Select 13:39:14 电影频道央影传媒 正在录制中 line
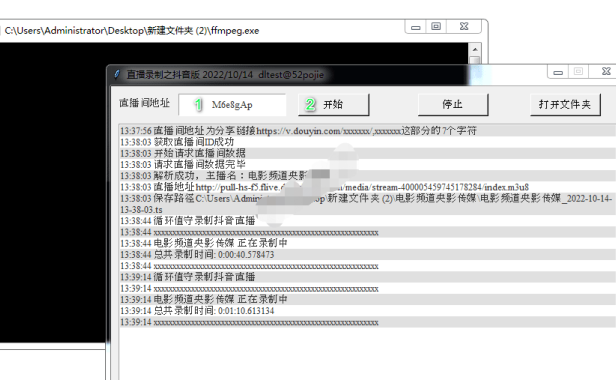The height and width of the screenshot is (380, 616). (367, 299)
